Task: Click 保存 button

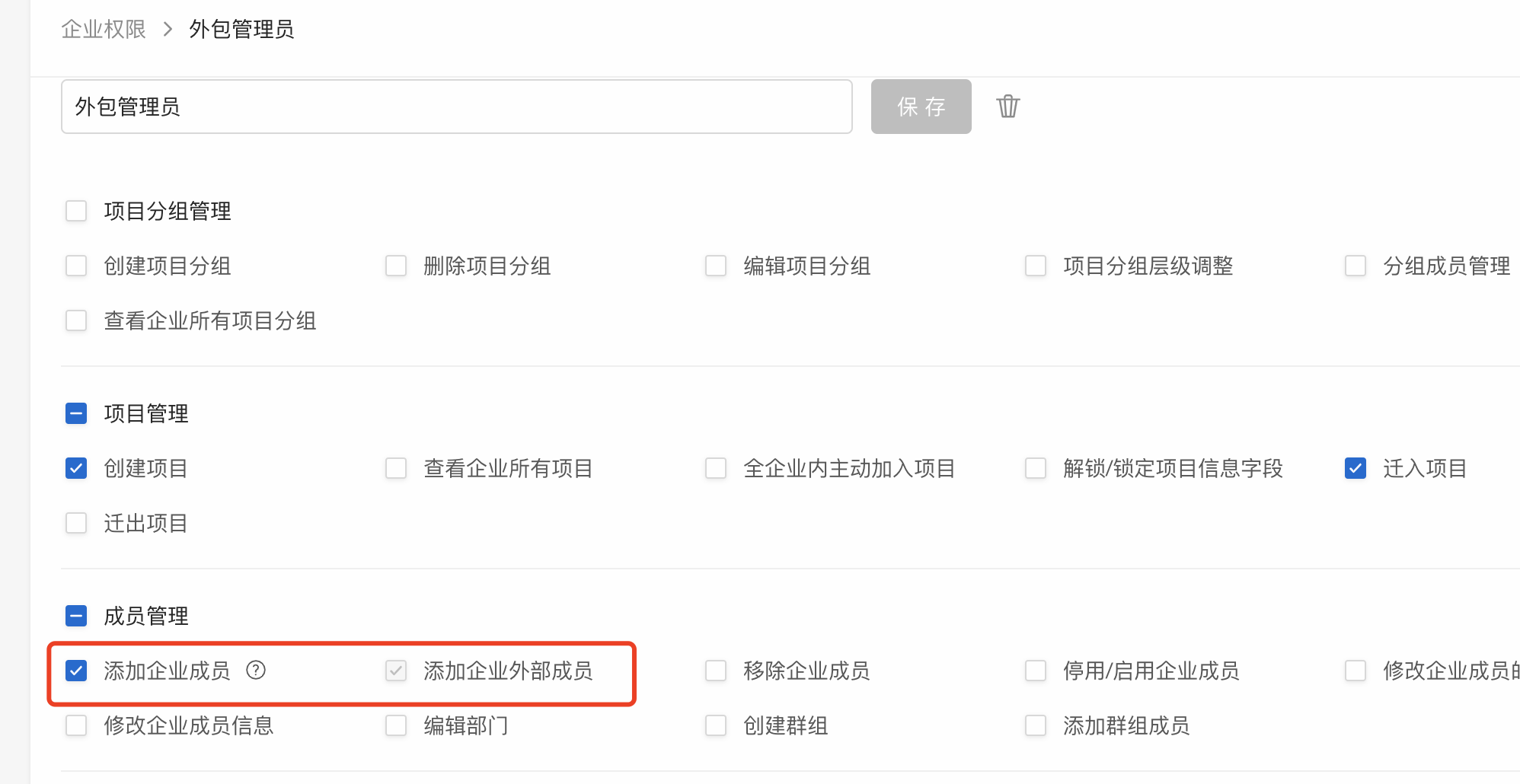Action: point(921,107)
